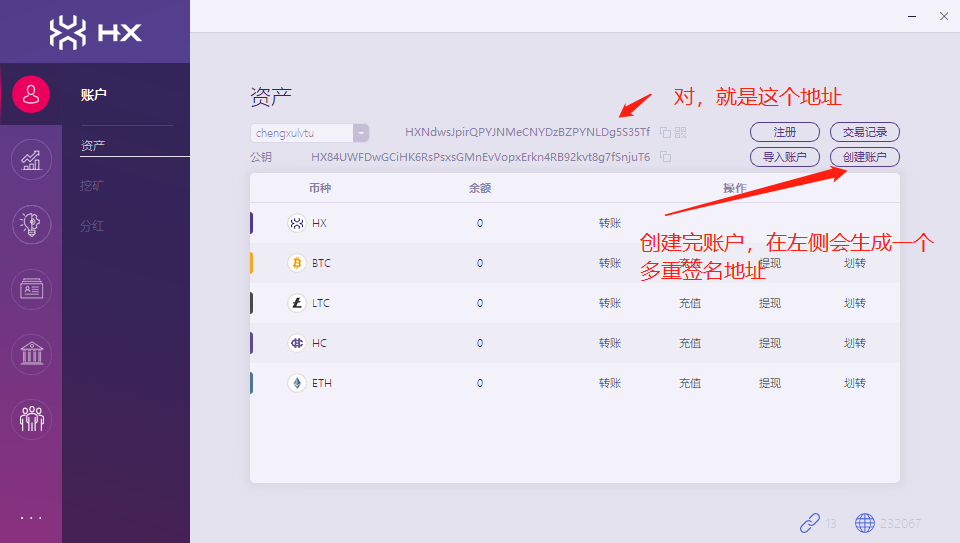Click 充值 in the ETH row
The width and height of the screenshot is (960, 543).
(x=689, y=383)
